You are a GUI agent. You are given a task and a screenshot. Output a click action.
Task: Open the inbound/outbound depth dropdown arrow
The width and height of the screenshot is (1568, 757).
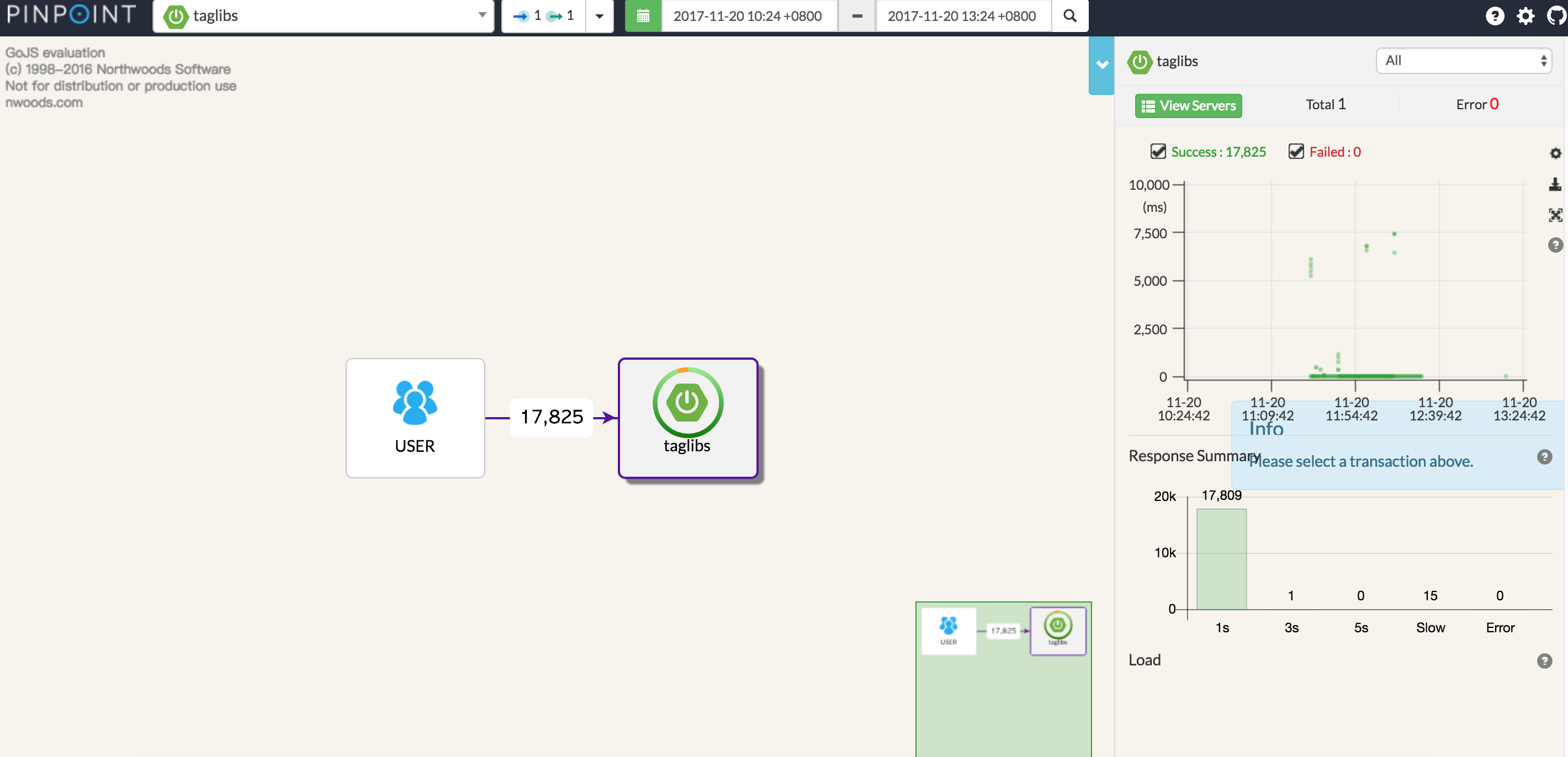[x=599, y=16]
